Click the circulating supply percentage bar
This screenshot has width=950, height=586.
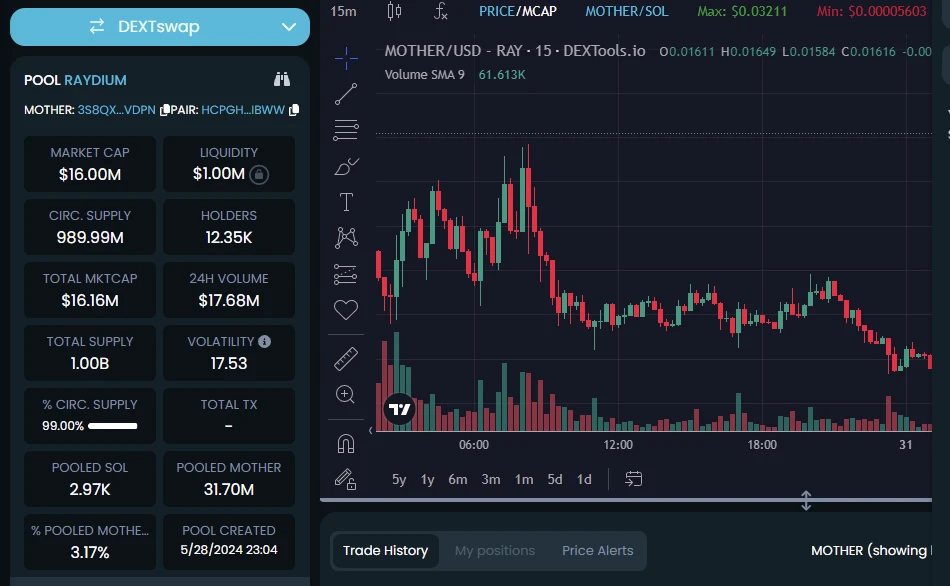pyautogui.click(x=113, y=426)
